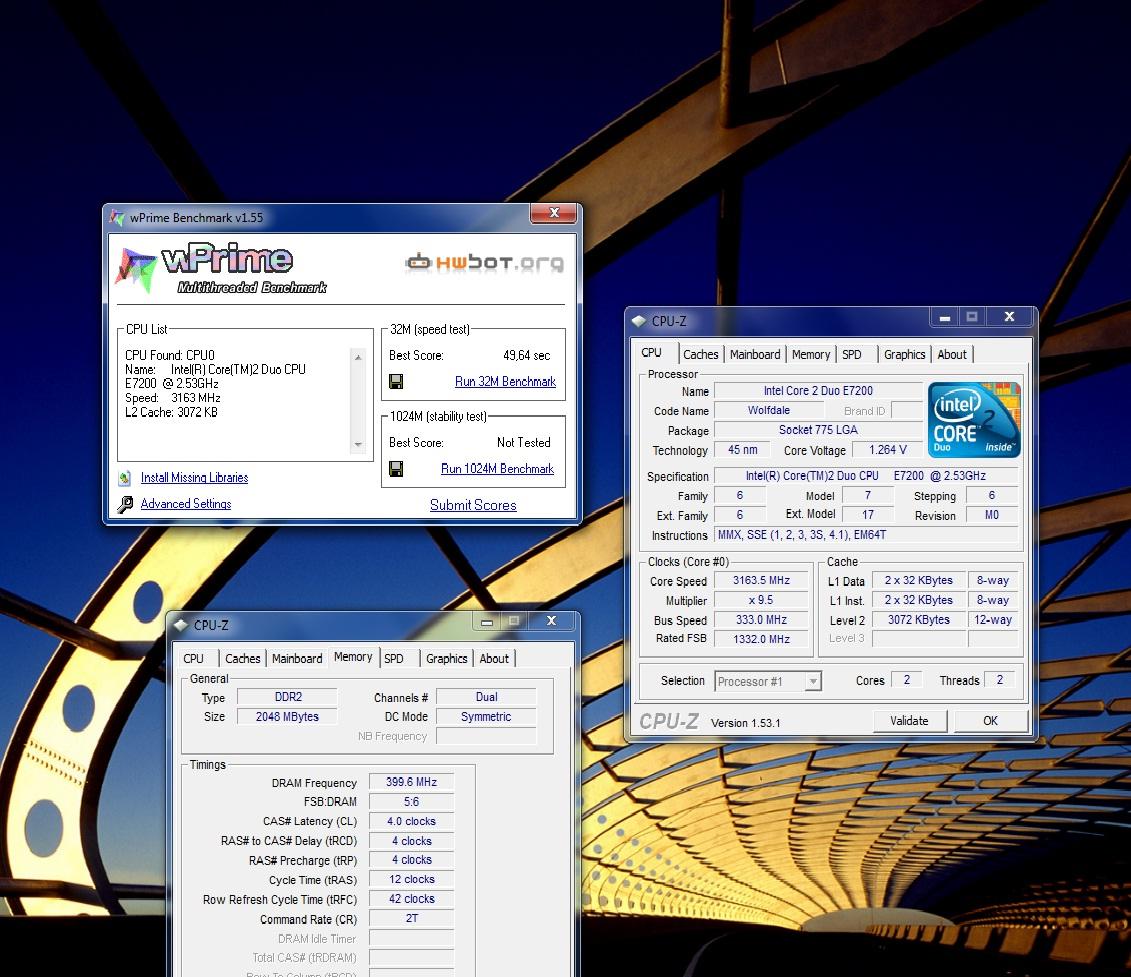Minimize the CPU-Z CPU window
Viewport: 1131px width, 977px height.
945,317
